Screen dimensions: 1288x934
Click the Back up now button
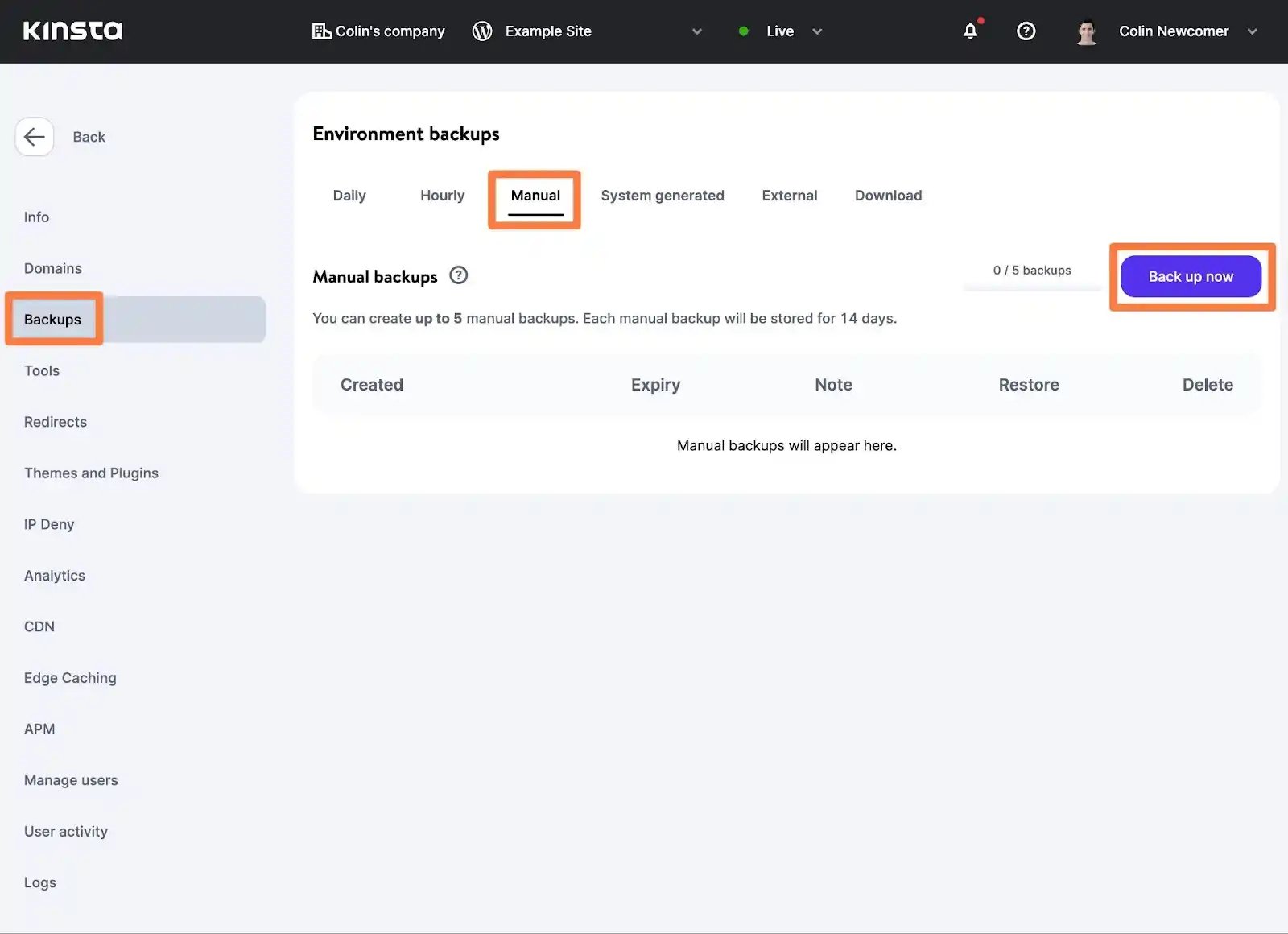pyautogui.click(x=1191, y=276)
